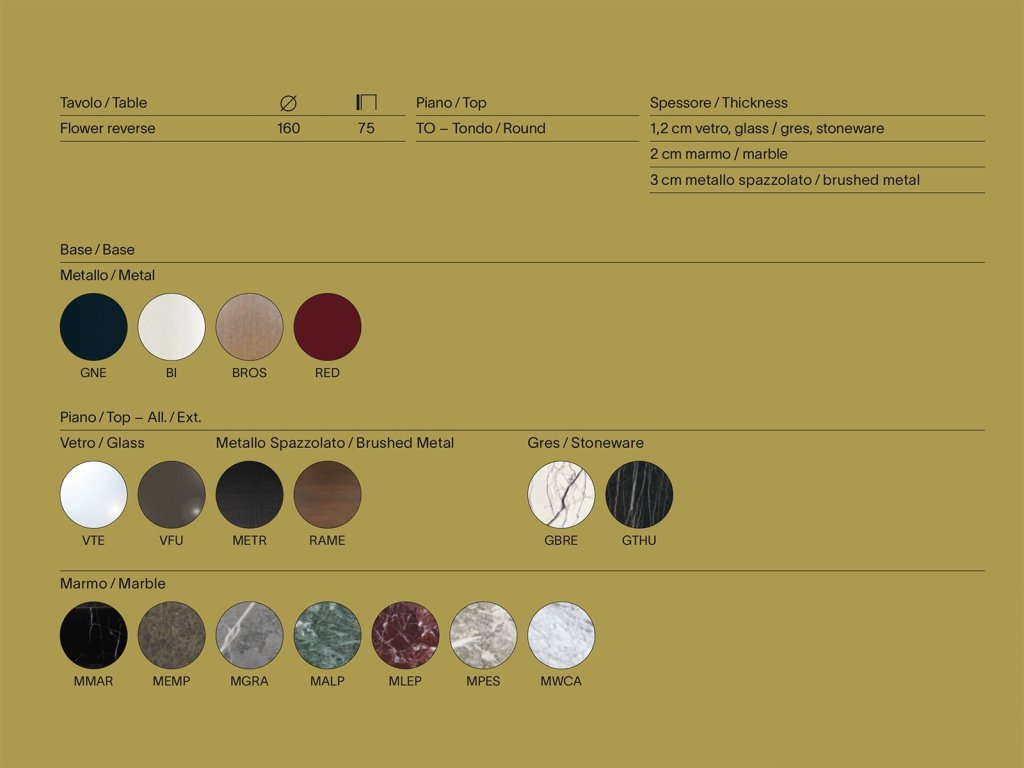Select the MPES light grey marble swatch
This screenshot has height=768, width=1024.
[x=483, y=635]
